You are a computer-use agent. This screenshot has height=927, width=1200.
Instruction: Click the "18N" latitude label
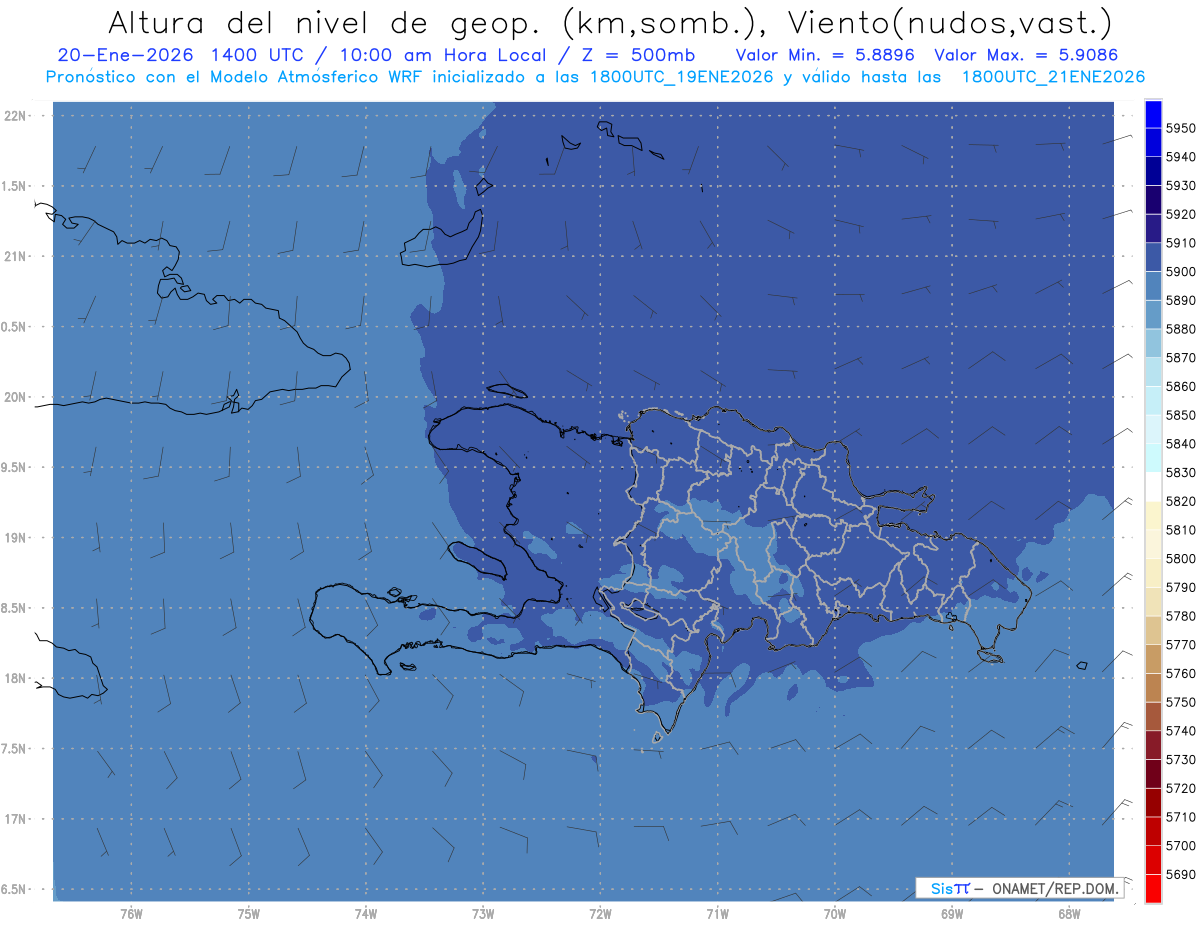[17, 679]
